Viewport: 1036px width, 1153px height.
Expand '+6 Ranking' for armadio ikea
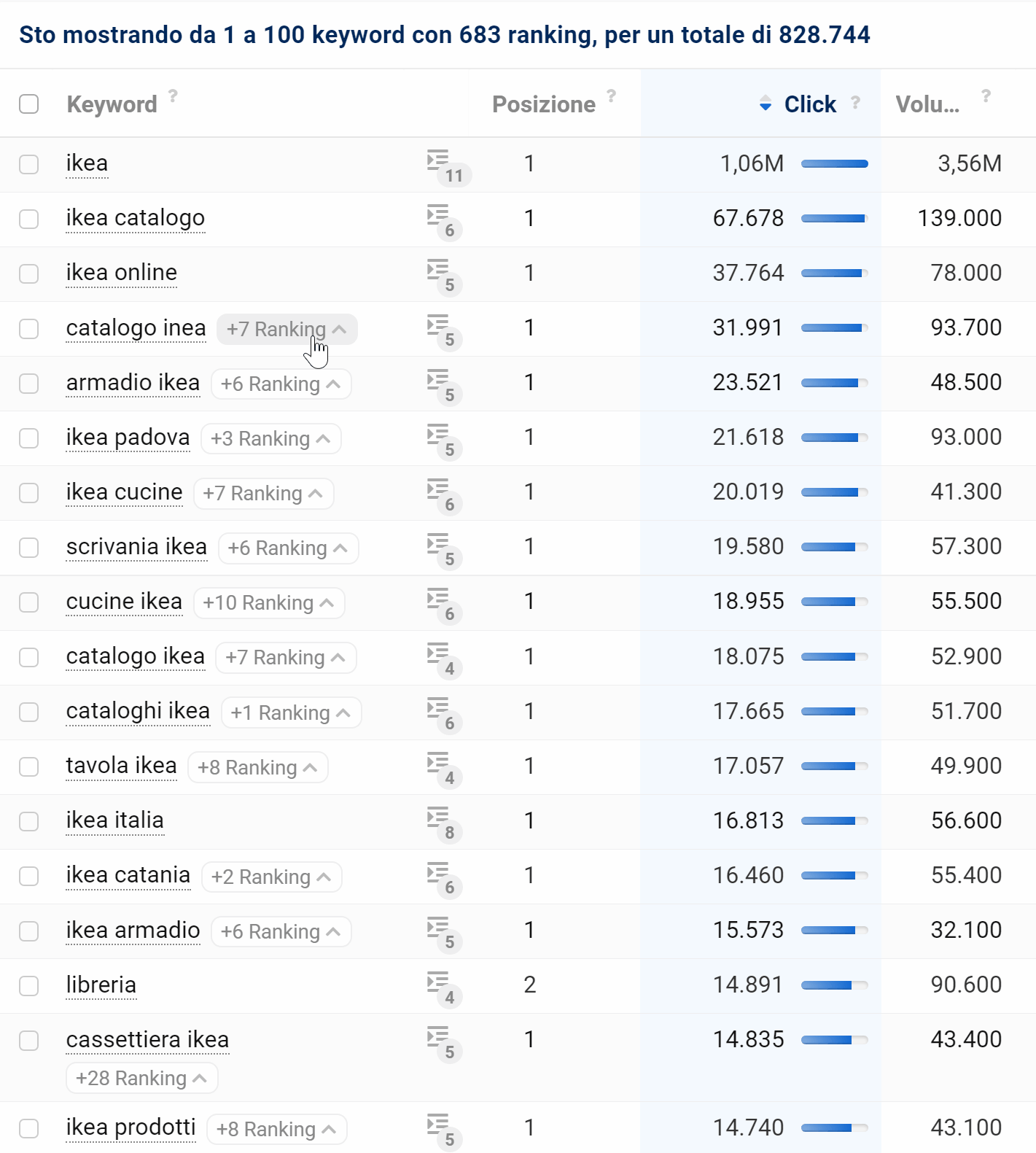tap(281, 384)
